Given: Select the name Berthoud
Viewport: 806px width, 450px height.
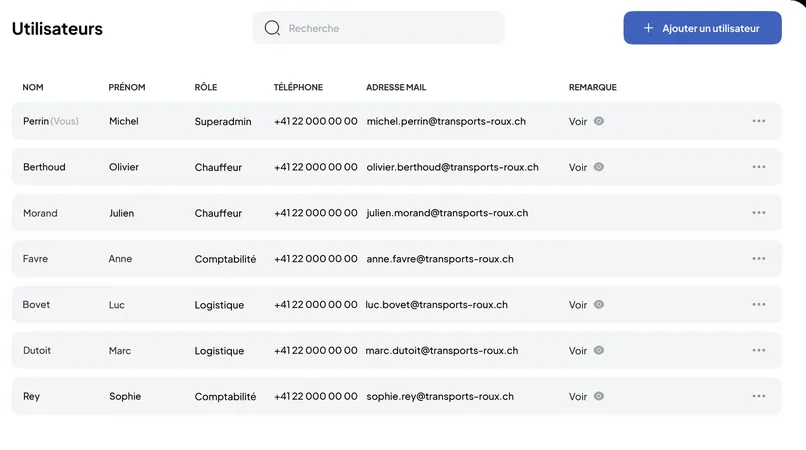Looking at the screenshot, I should click(x=44, y=167).
